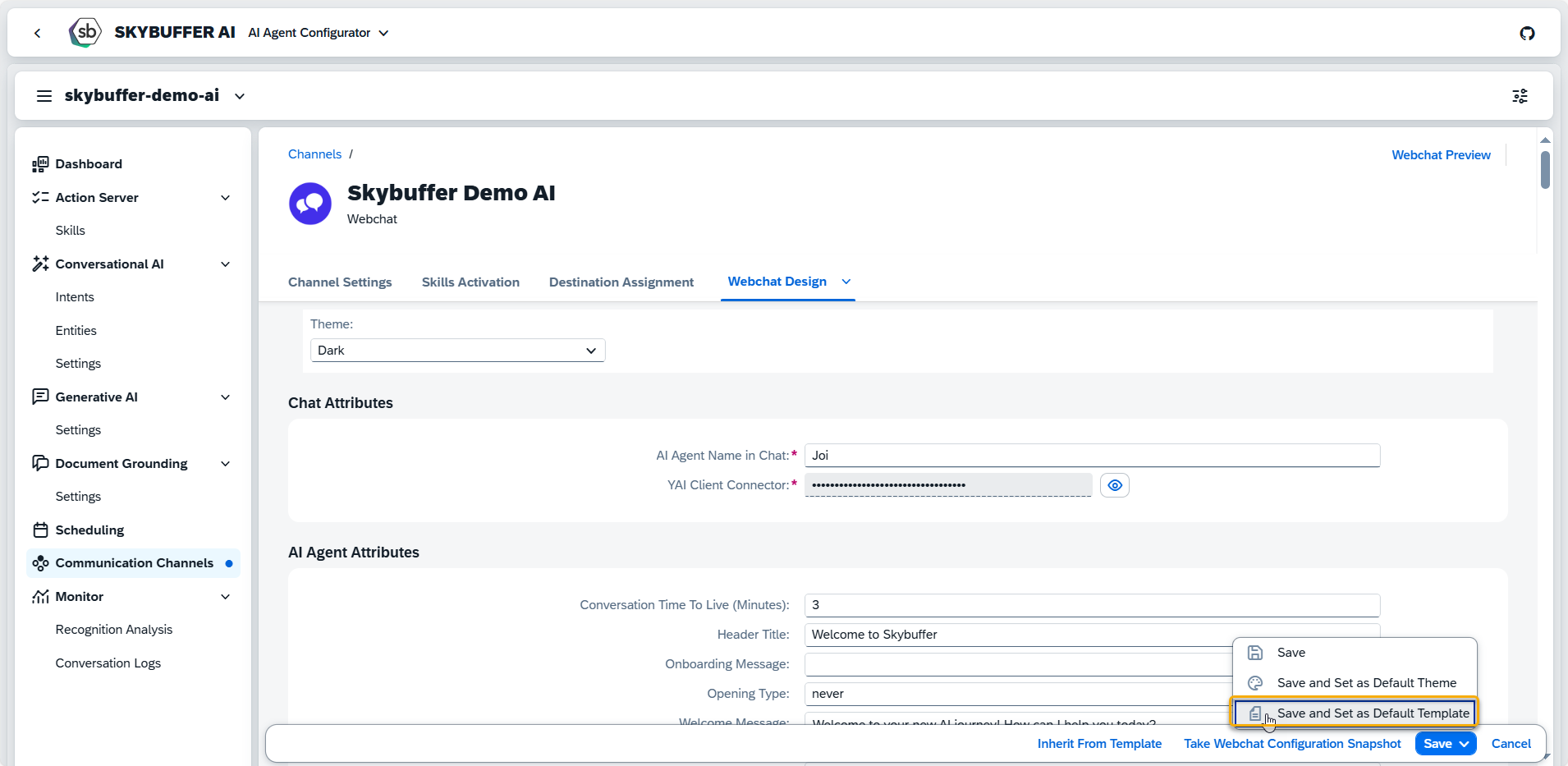Choose Save and Set as Default Template
The width and height of the screenshot is (1568, 766).
click(1355, 713)
